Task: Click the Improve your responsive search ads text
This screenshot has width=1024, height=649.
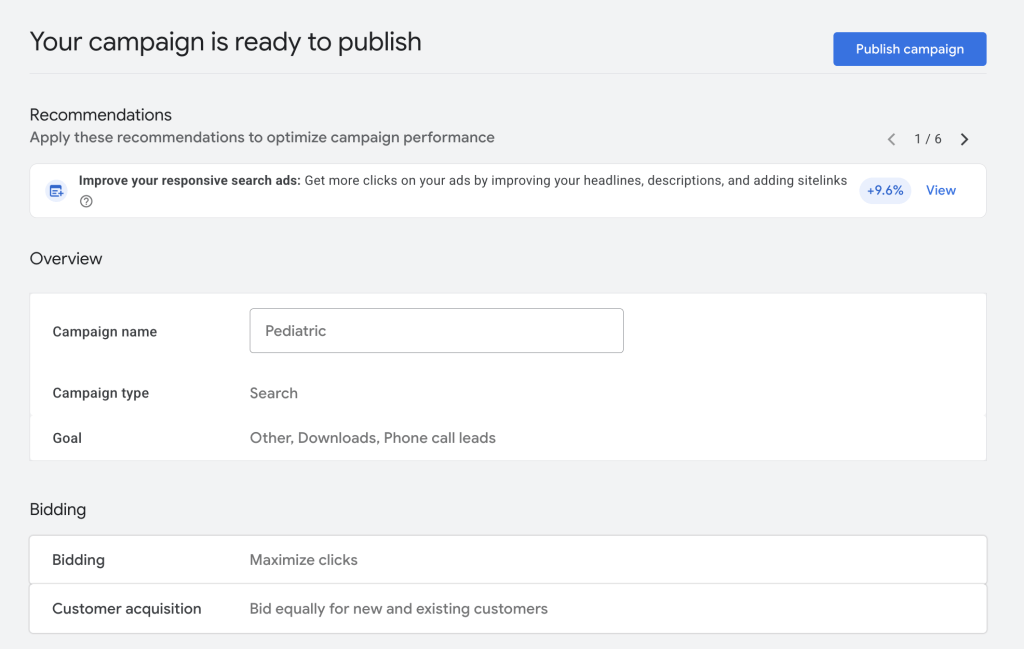Action: [x=189, y=181]
